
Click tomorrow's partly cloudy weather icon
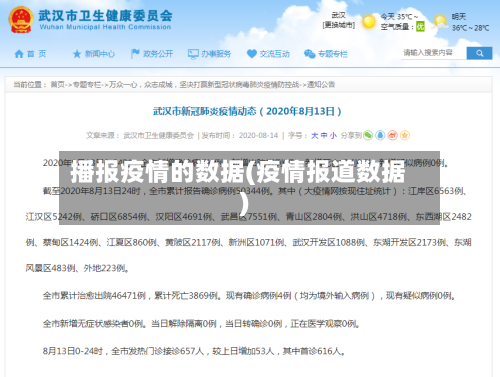[x=440, y=22]
